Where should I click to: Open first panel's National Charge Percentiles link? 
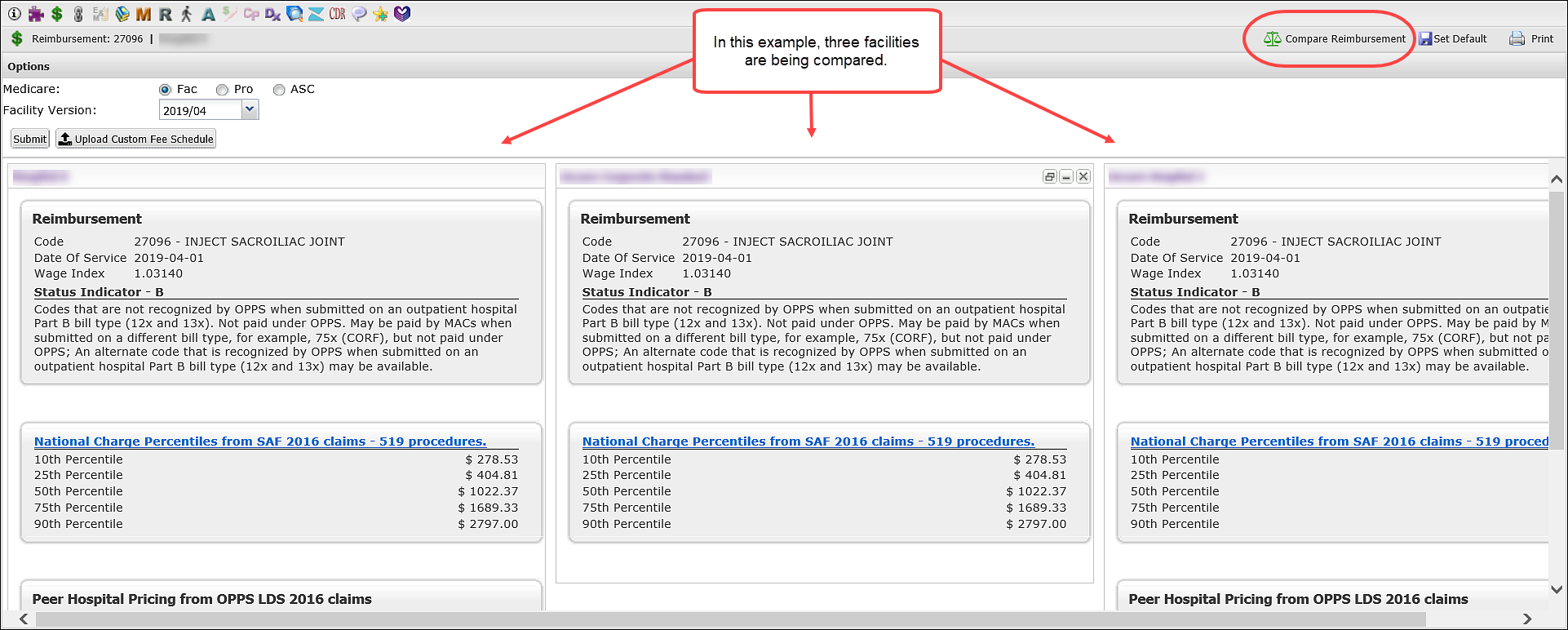260,441
